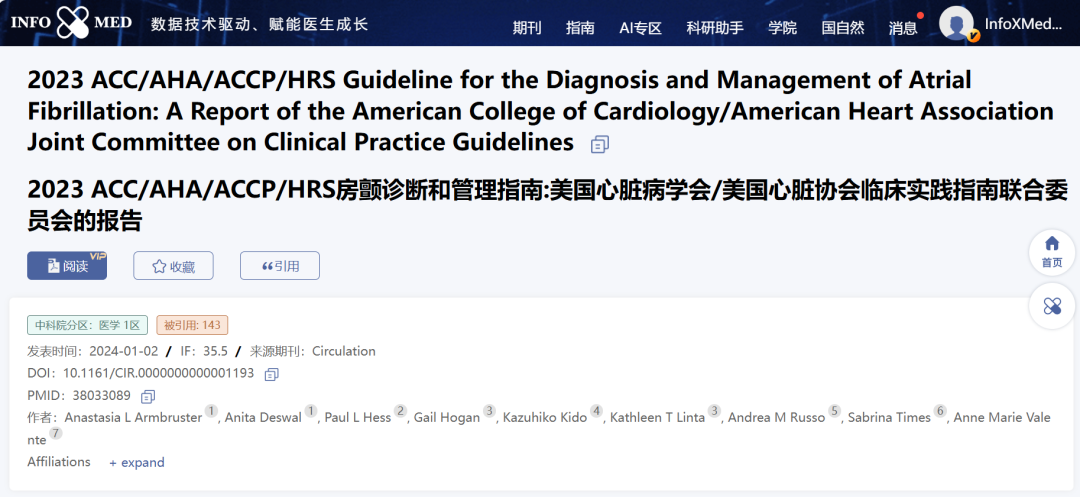Open affiliation 1 marker after Anita Deswal
This screenshot has height=497, width=1080.
coord(311,412)
